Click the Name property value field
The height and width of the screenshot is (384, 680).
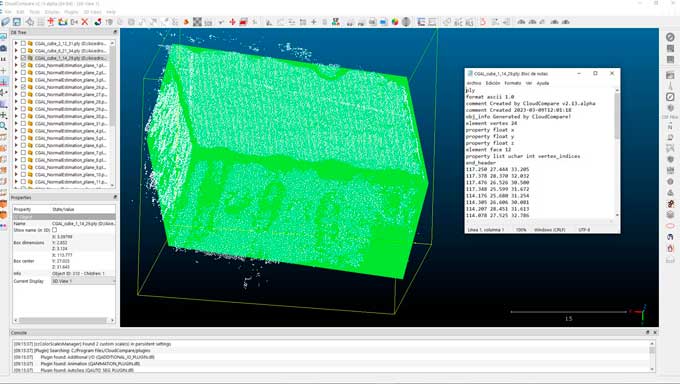click(83, 223)
